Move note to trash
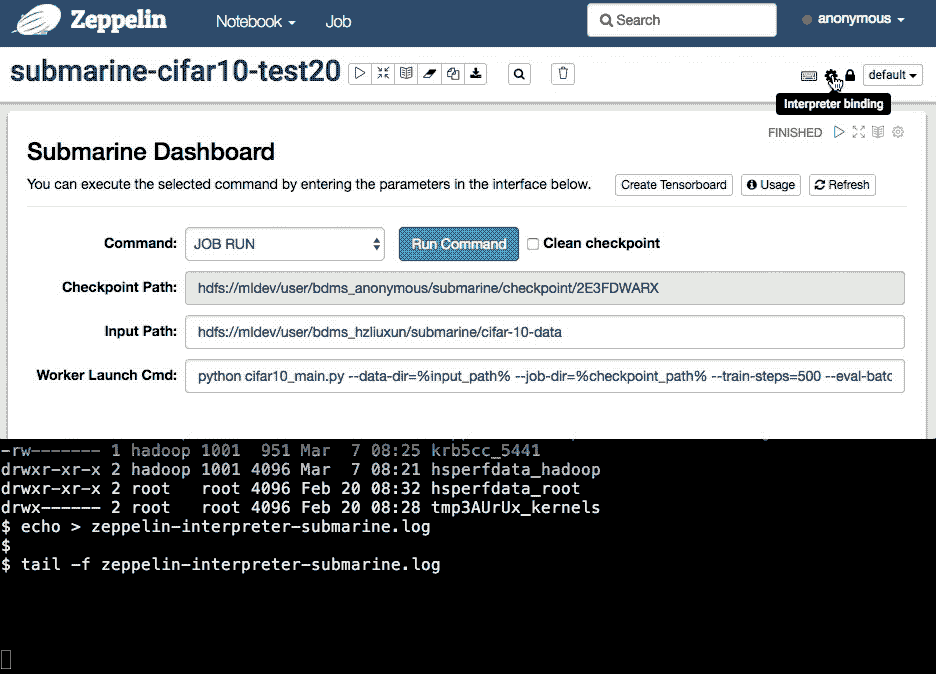Screen dimensions: 936x674 (563, 74)
